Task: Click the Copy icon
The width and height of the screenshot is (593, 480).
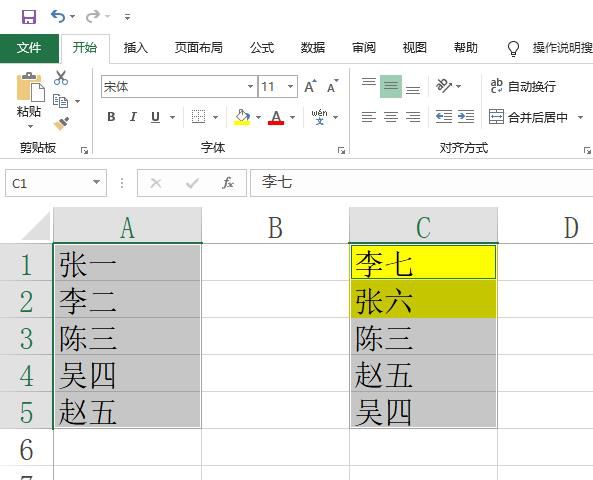Action: [61, 101]
